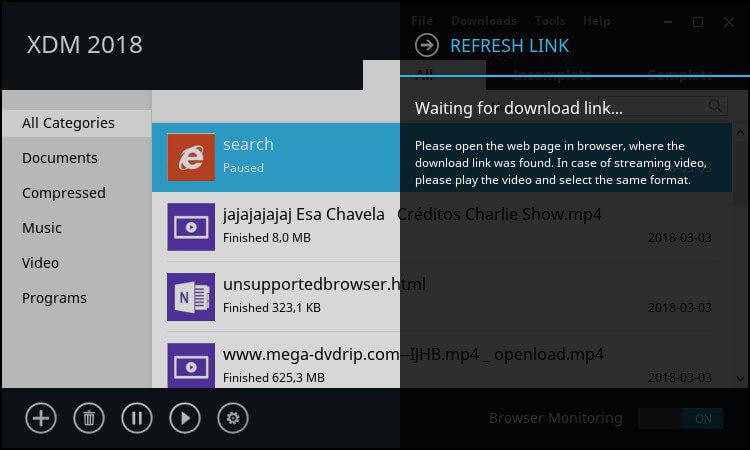Select the Compressed category
This screenshot has width=750, height=450.
(x=64, y=193)
